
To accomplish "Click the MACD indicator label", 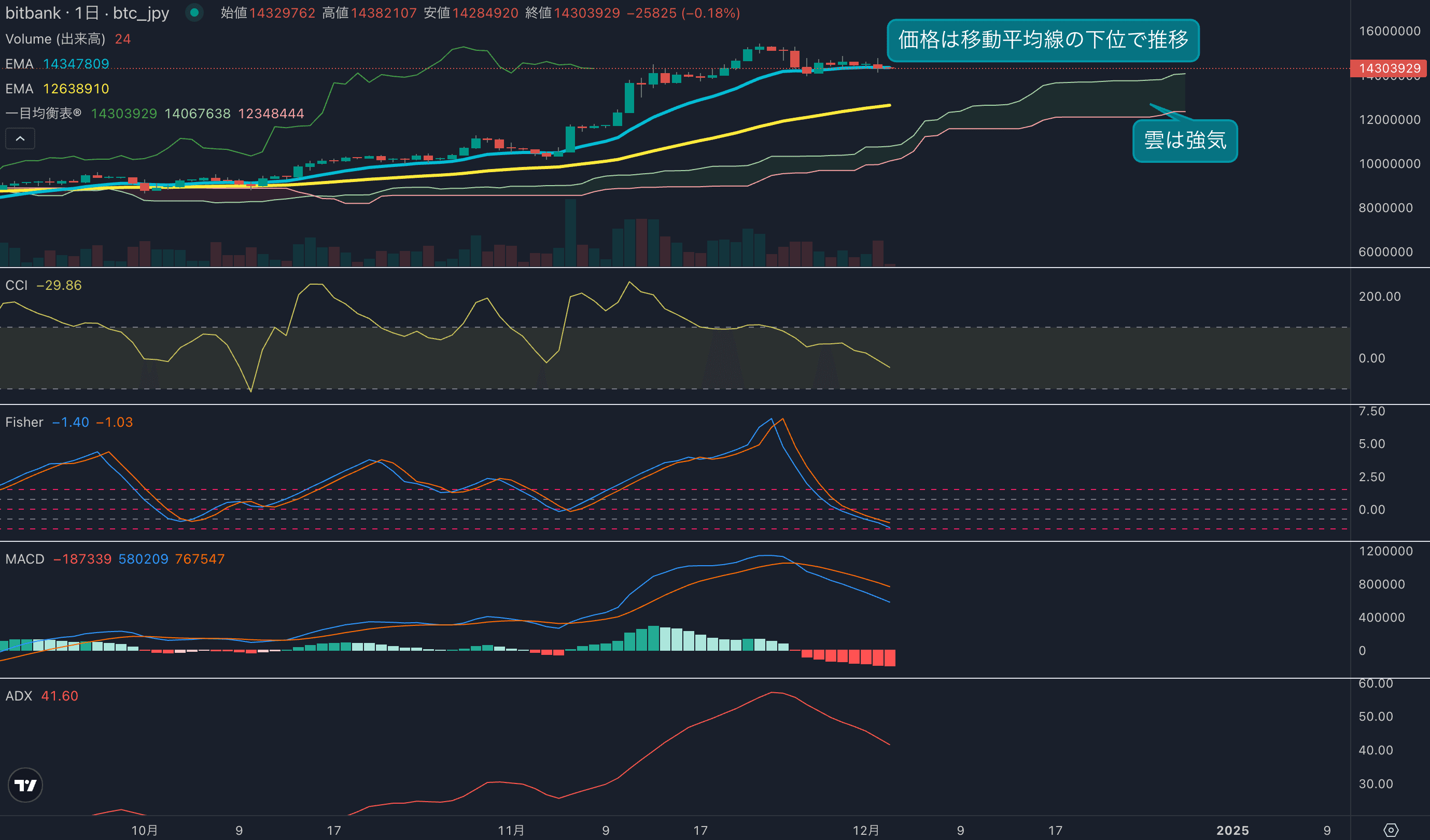I will coord(24,559).
